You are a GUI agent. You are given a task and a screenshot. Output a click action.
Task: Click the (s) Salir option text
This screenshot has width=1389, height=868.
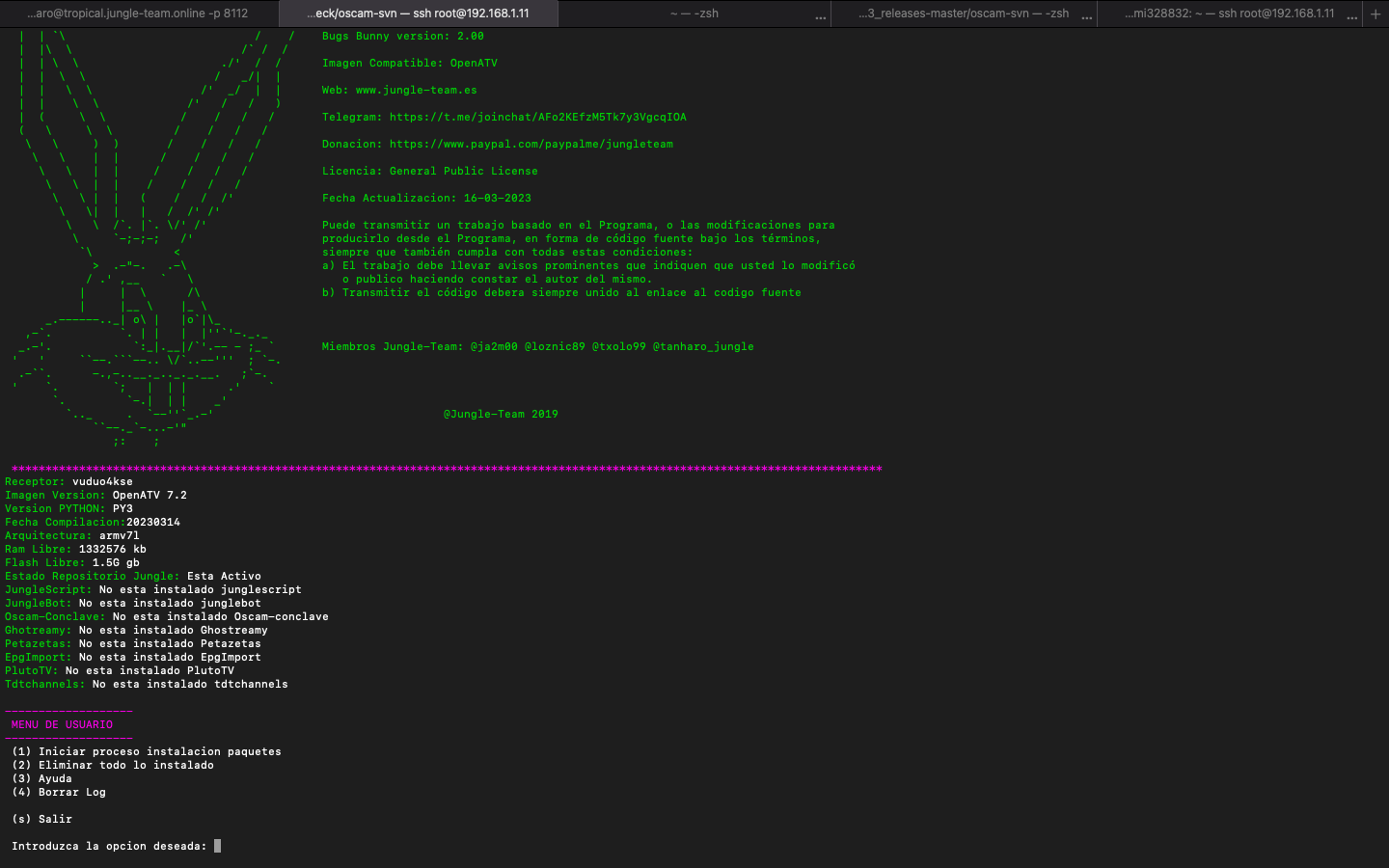41,819
